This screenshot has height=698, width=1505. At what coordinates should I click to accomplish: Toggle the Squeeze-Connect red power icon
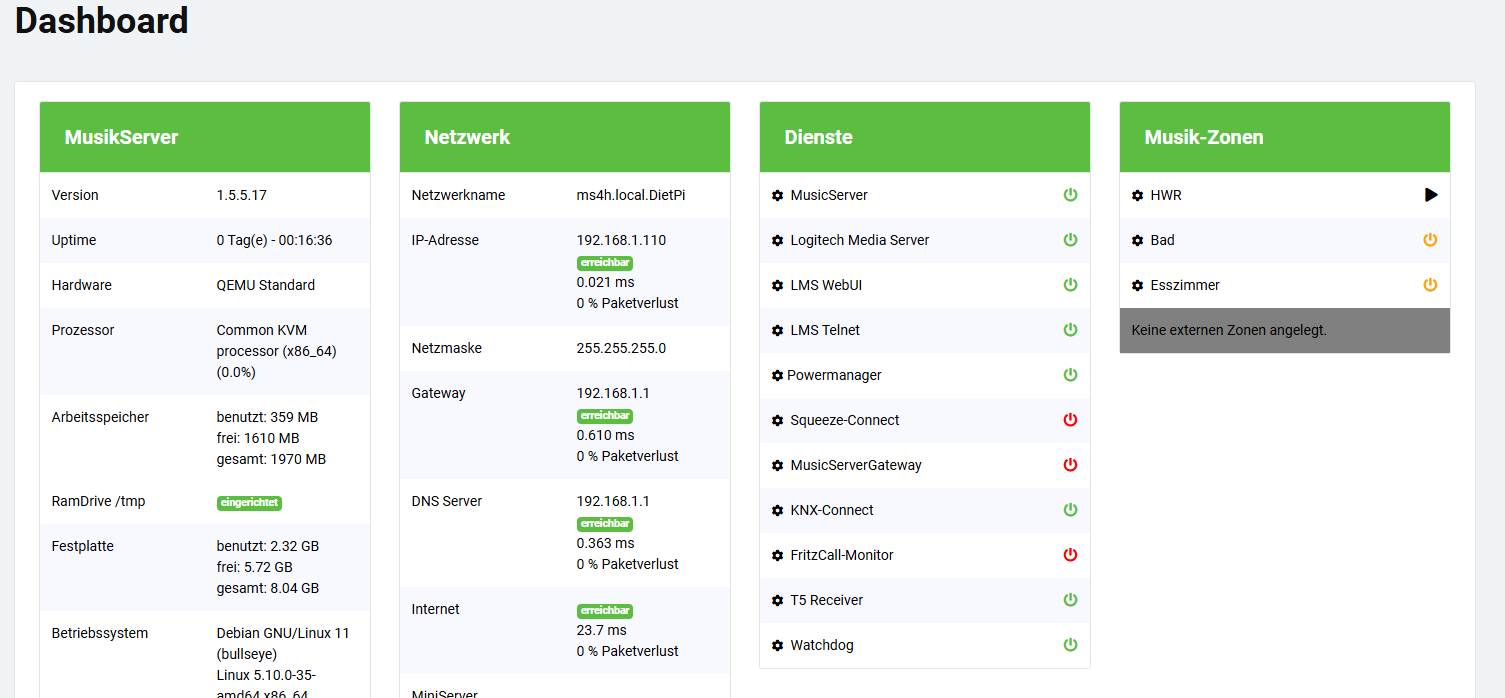pos(1070,420)
